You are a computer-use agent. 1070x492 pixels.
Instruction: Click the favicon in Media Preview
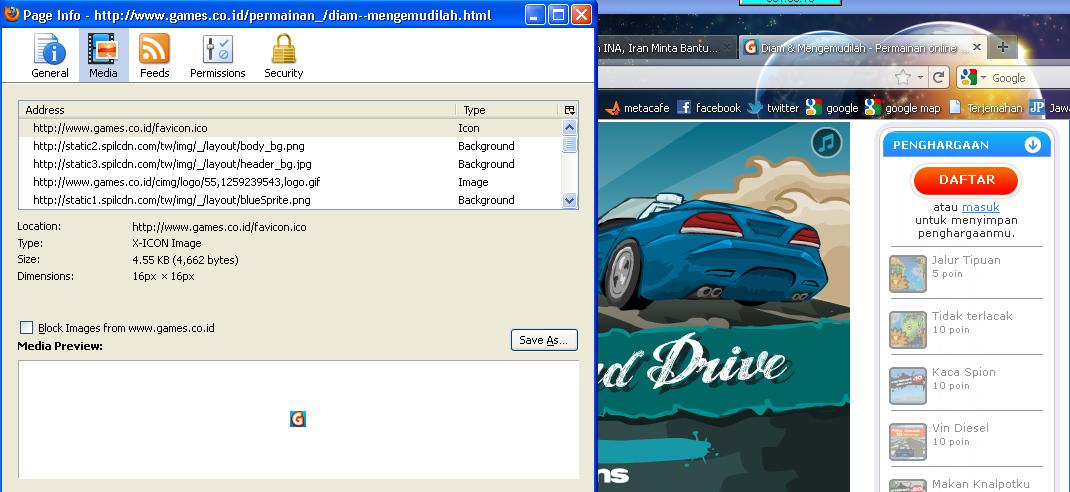[x=298, y=419]
